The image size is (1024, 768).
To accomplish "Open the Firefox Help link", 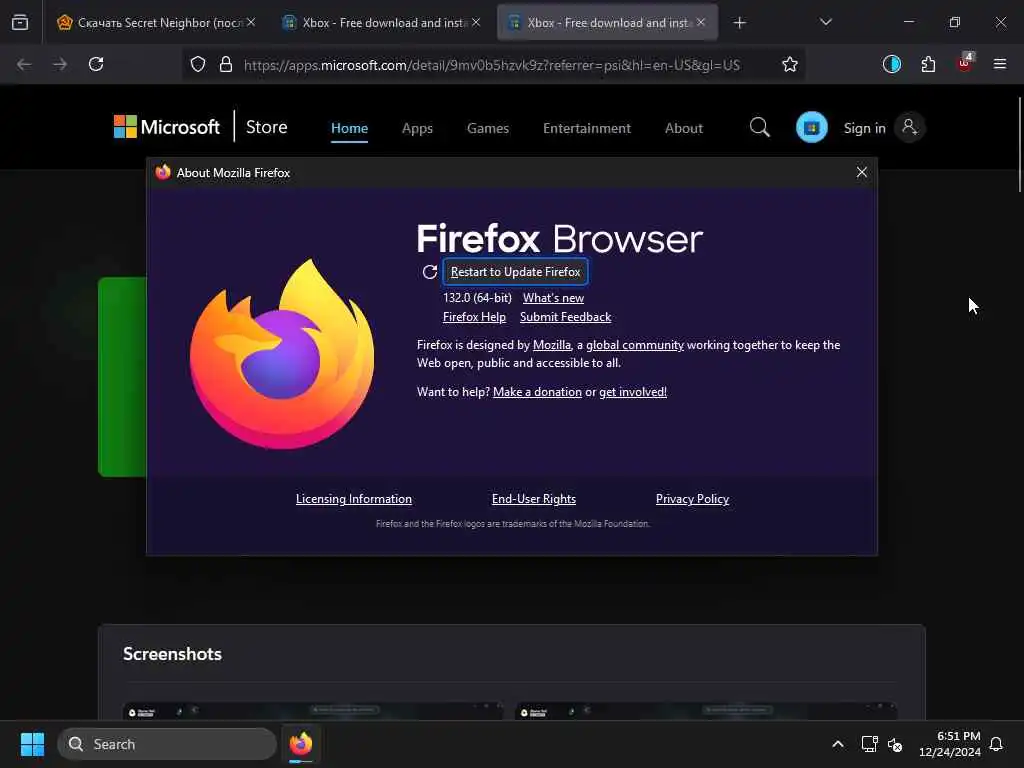I will point(474,317).
